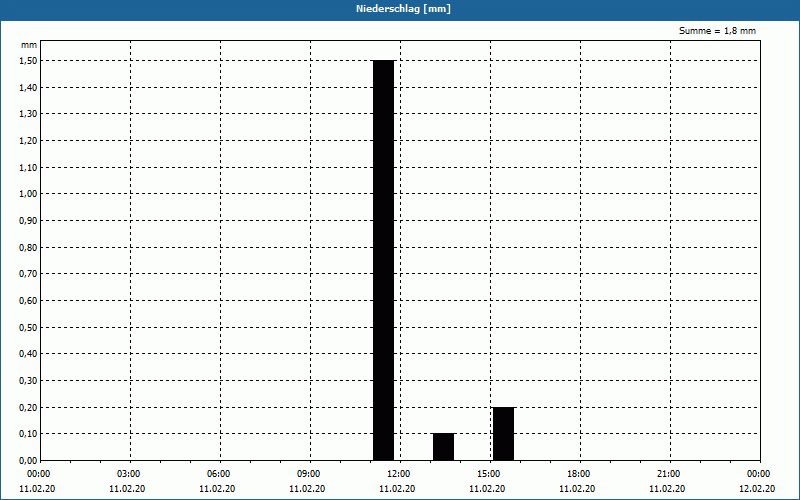Click the 06:00 time axis label
Viewport: 800px width, 500px height.
click(218, 474)
